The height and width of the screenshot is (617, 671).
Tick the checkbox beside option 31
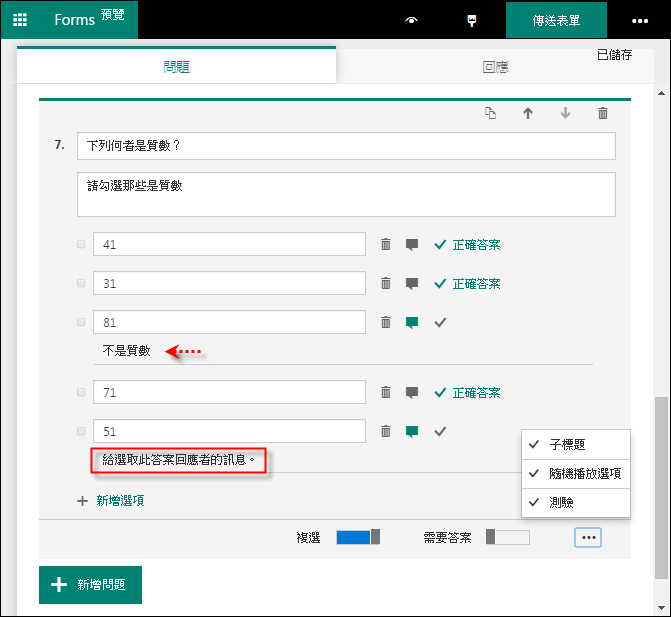click(x=81, y=283)
